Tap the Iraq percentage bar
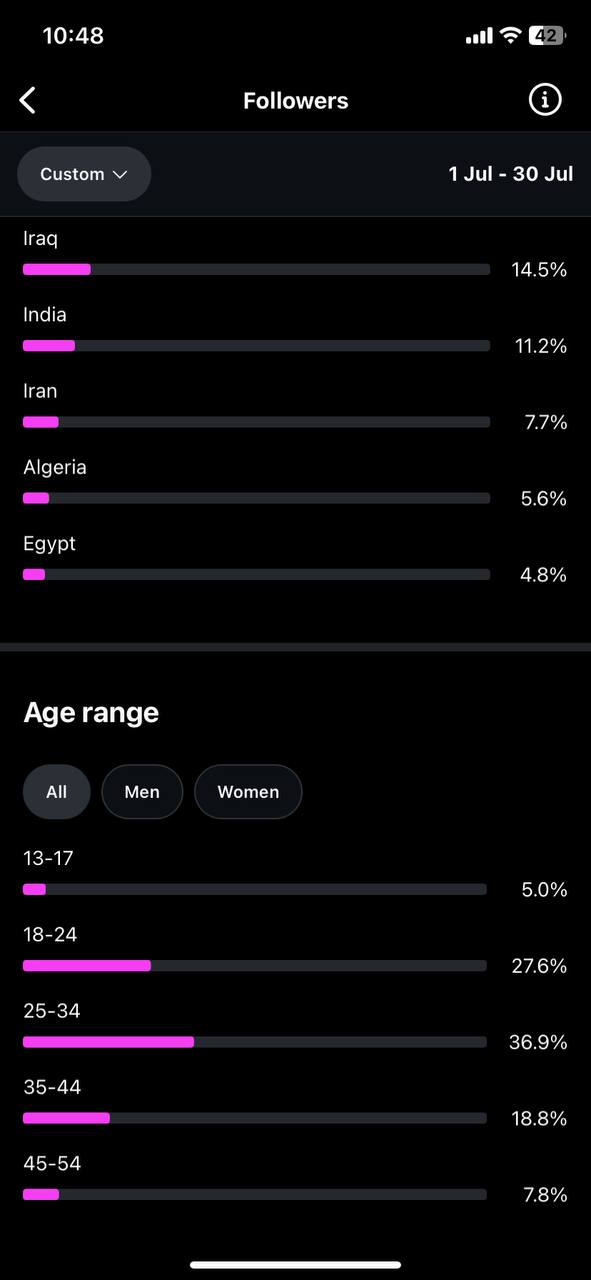Screen dimensions: 591x1280 [x=256, y=269]
